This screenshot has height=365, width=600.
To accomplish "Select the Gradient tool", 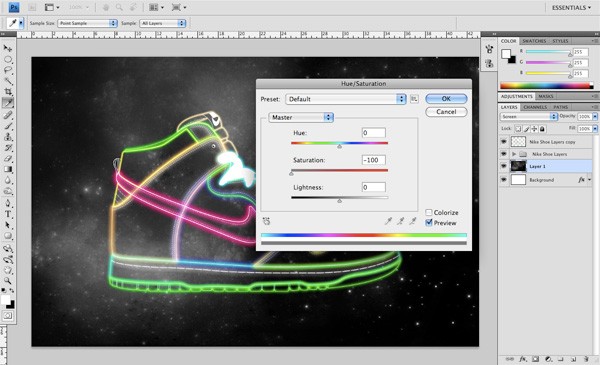I will coord(8,169).
